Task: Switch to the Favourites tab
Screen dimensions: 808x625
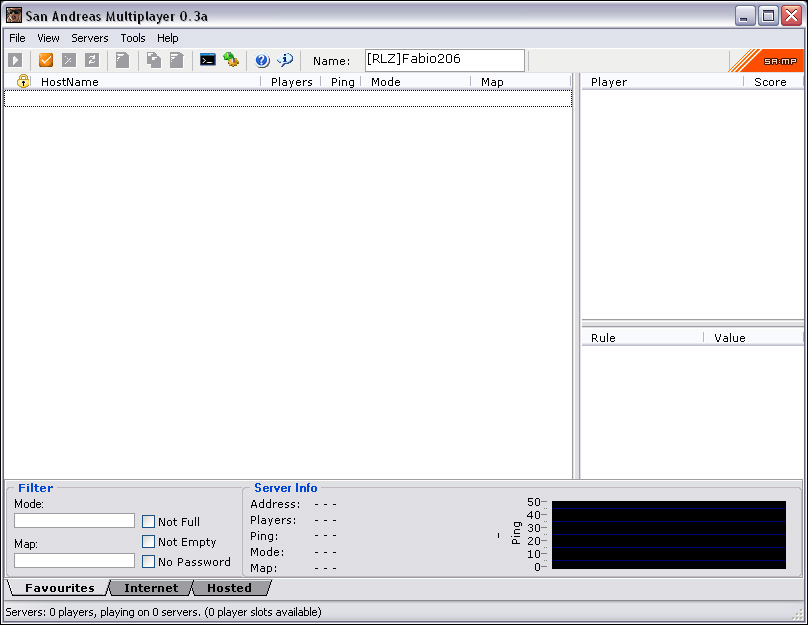Action: pos(59,588)
